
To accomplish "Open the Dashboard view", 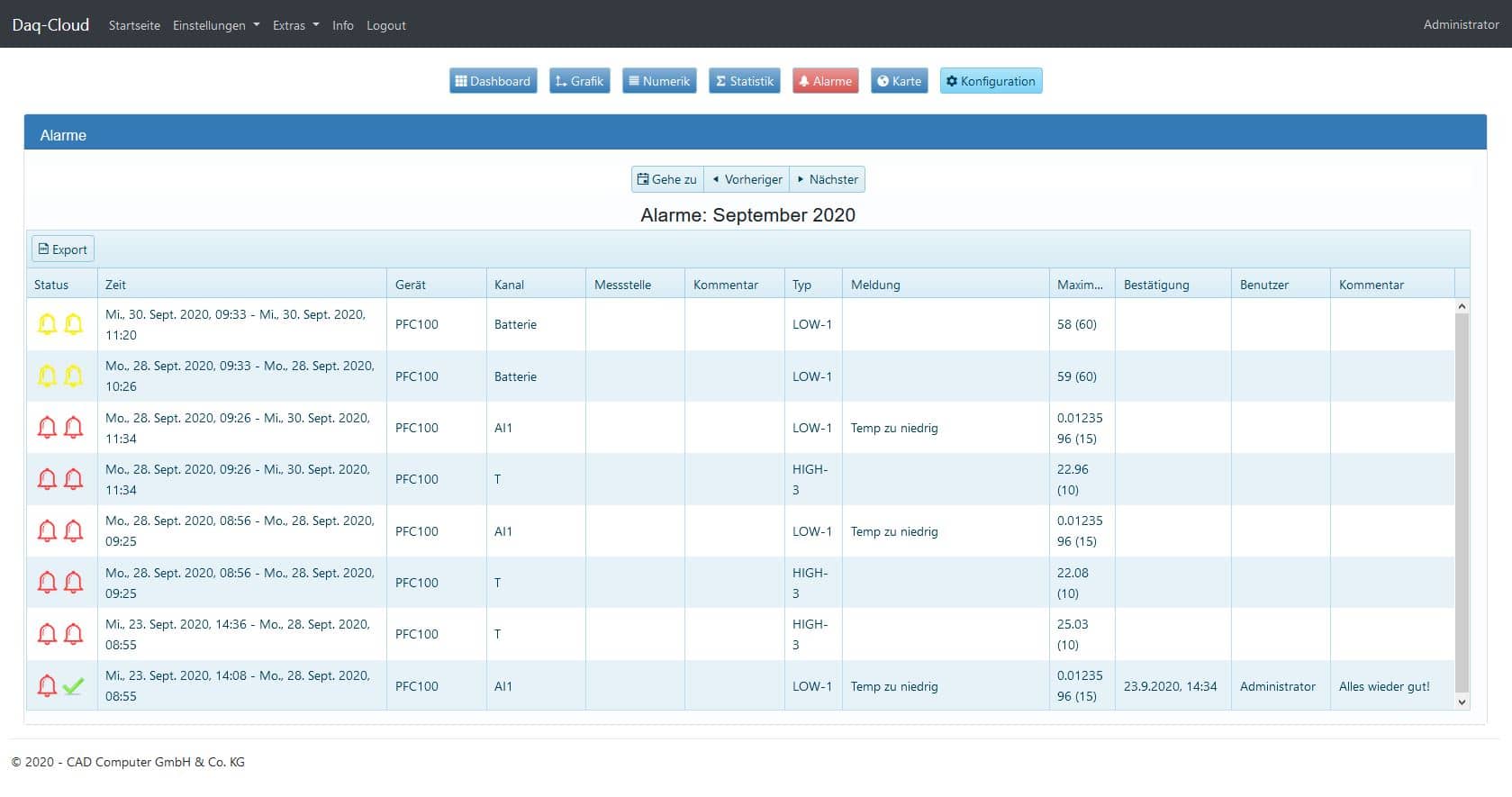I will click(x=493, y=81).
